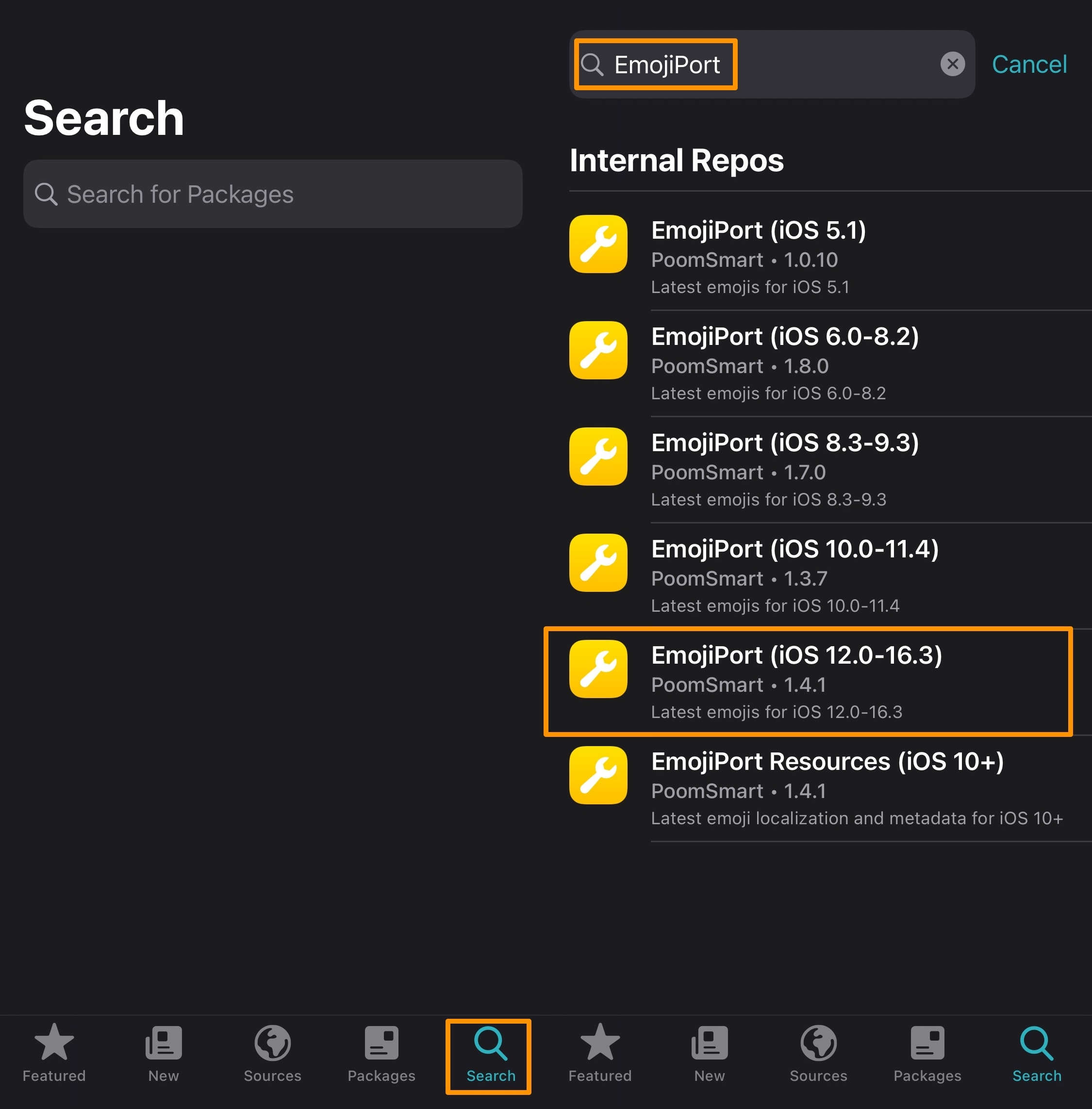Viewport: 1092px width, 1109px height.
Task: Select Search tab in left screen
Action: tap(490, 1055)
